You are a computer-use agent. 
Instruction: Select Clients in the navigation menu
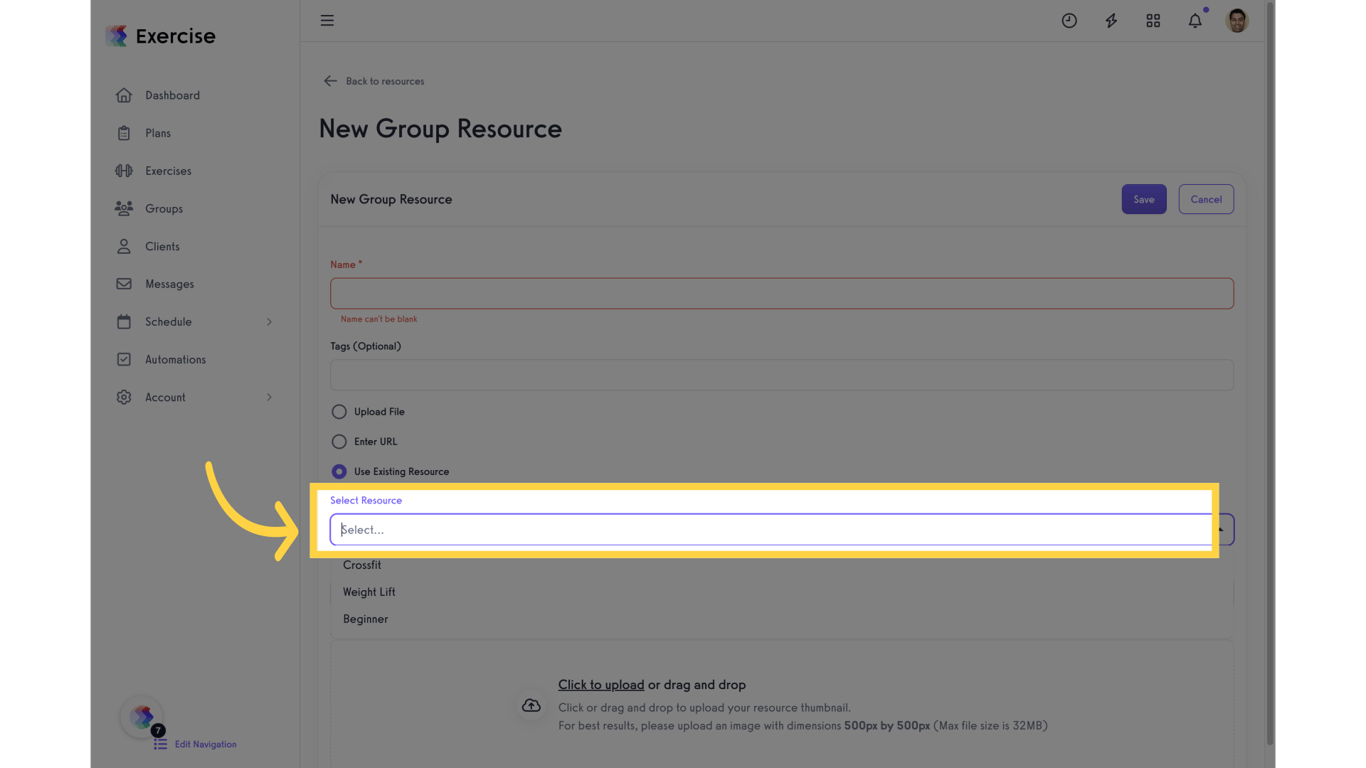coord(162,246)
